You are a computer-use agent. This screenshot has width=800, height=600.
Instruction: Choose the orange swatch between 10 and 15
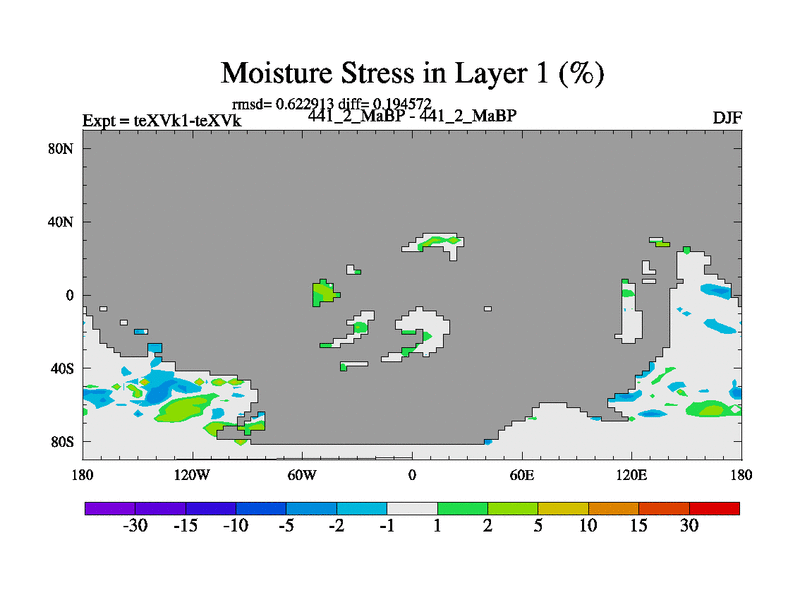coord(614,508)
